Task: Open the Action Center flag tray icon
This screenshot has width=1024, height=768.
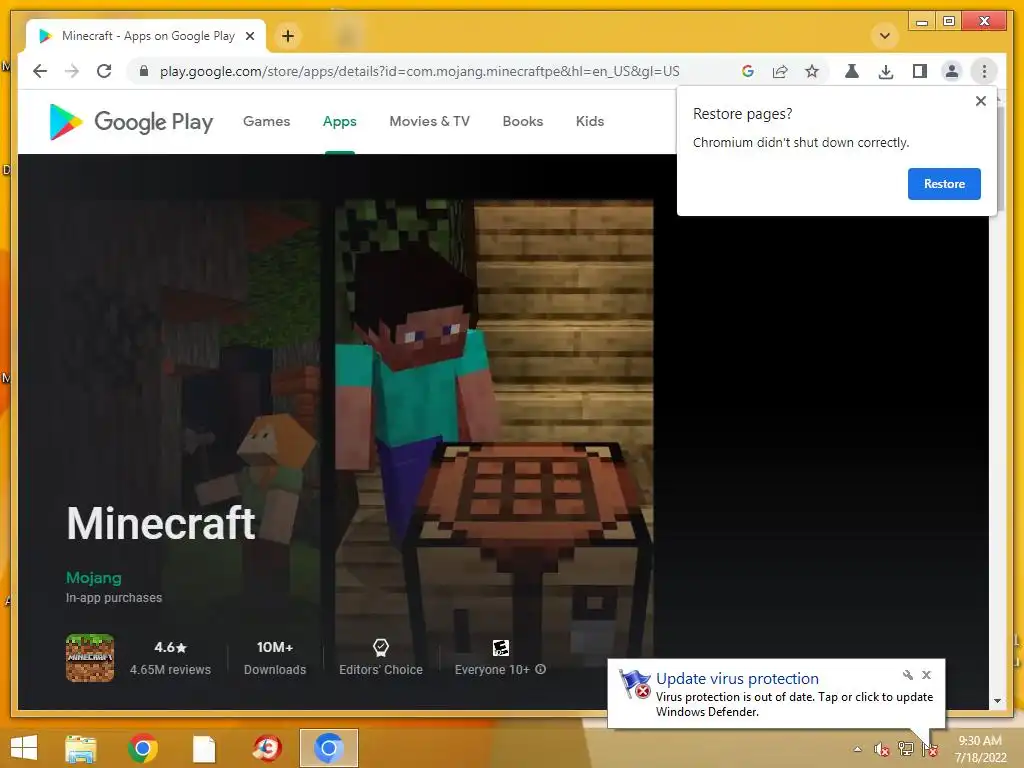Action: [930, 749]
